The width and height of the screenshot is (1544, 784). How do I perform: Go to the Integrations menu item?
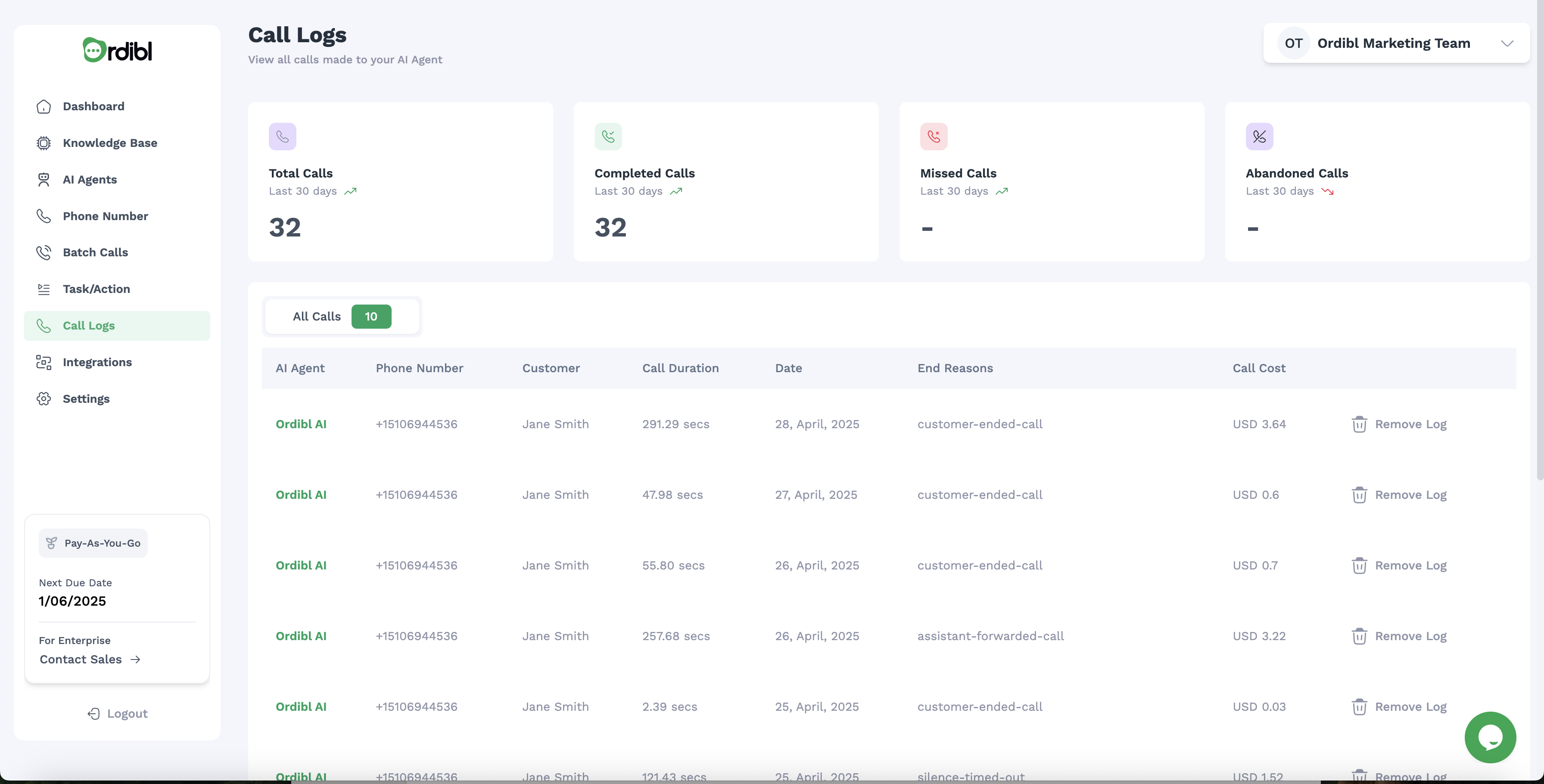[x=97, y=362]
